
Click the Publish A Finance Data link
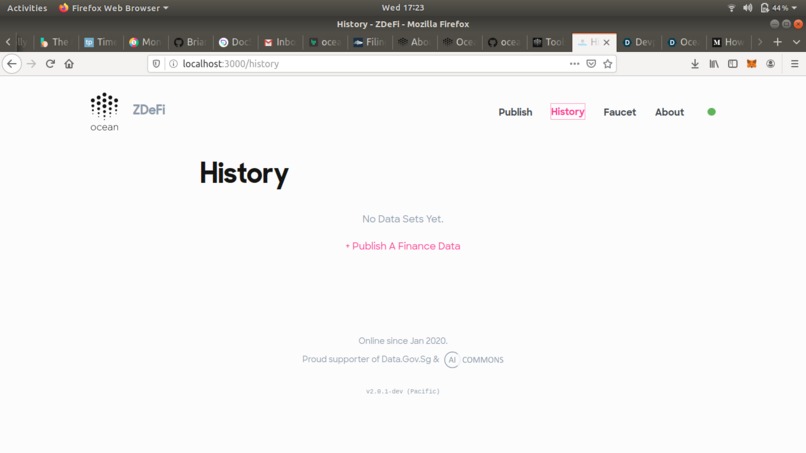402,246
